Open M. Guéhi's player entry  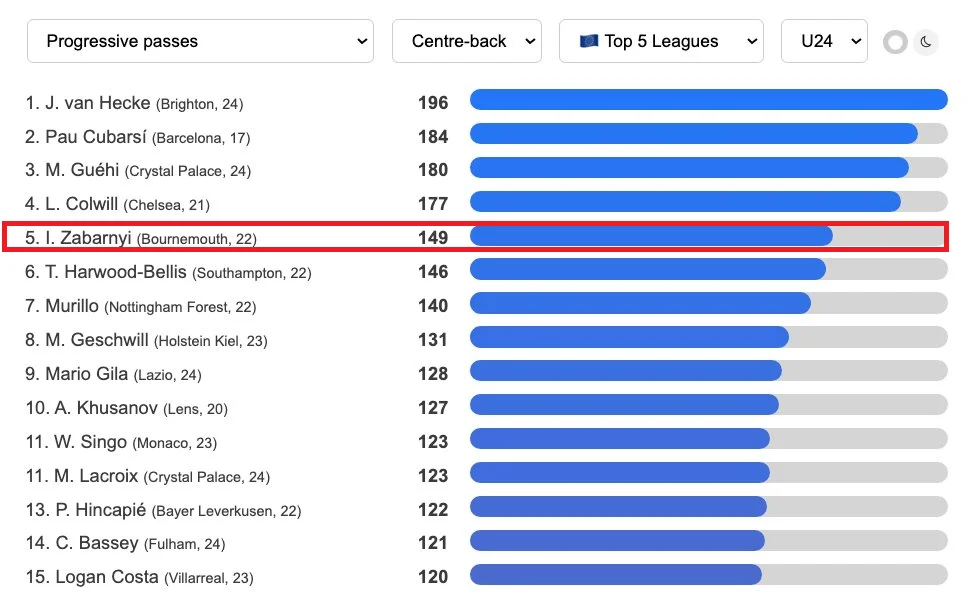coord(83,170)
